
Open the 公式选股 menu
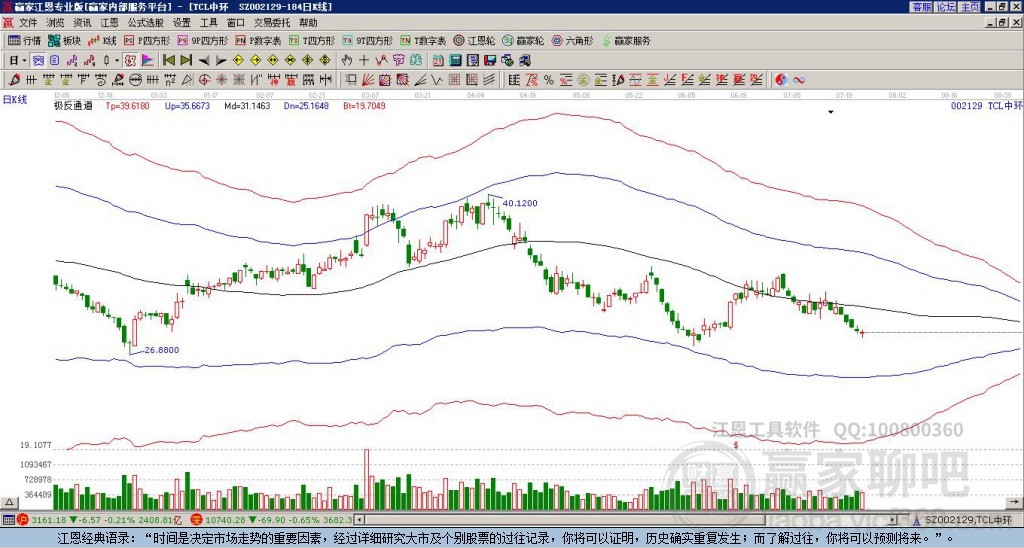click(146, 23)
